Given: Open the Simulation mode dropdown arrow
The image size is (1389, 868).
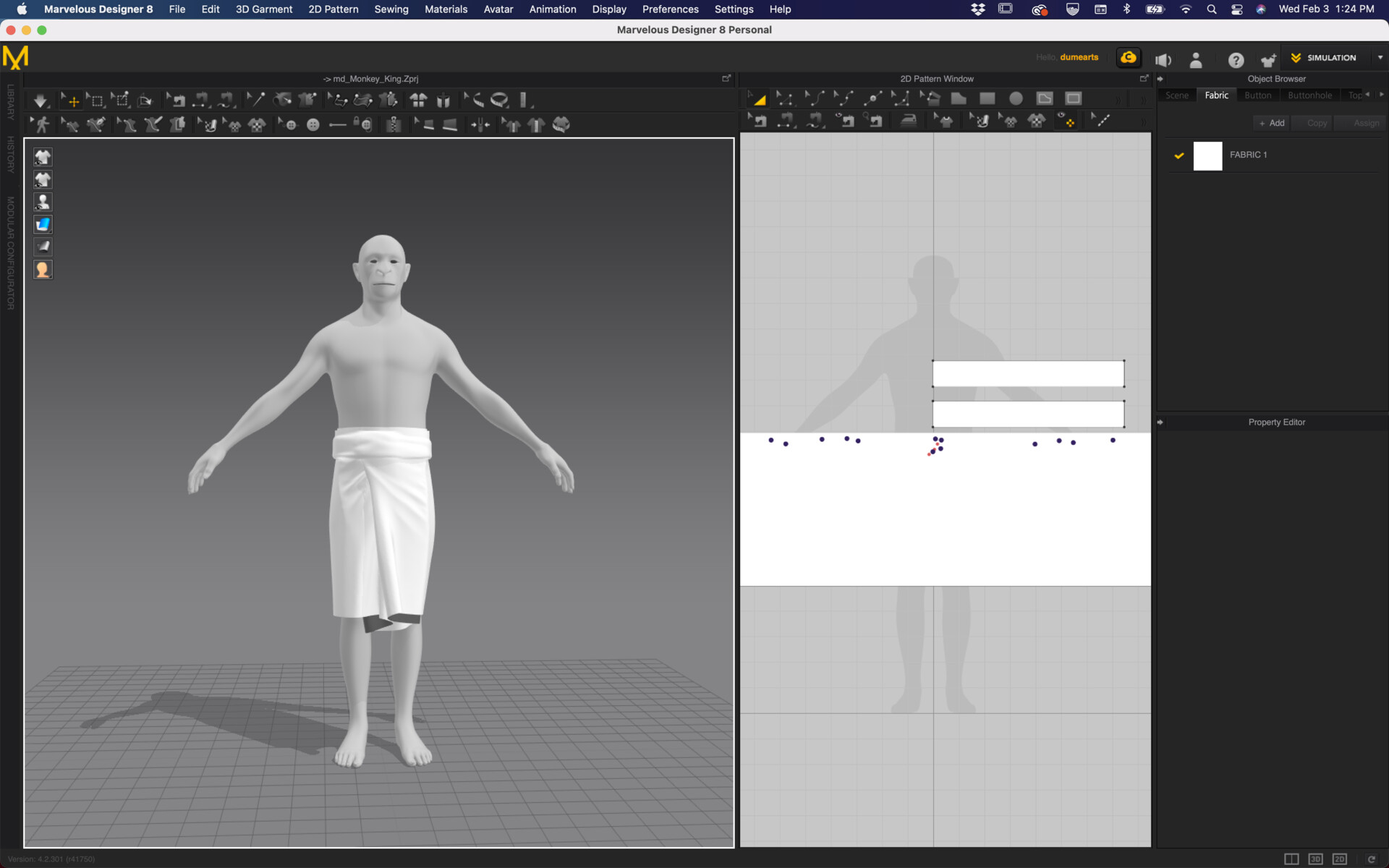Looking at the screenshot, I should point(1380,58).
